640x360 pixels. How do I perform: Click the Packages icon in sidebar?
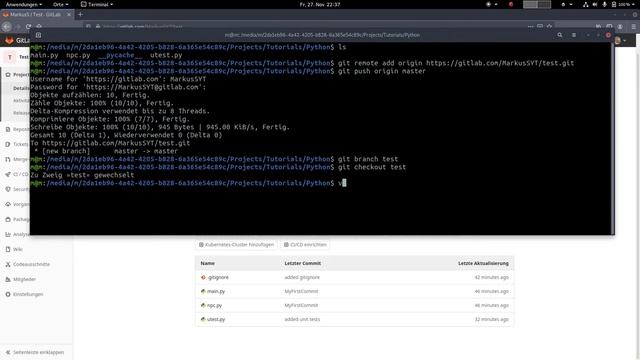8,219
